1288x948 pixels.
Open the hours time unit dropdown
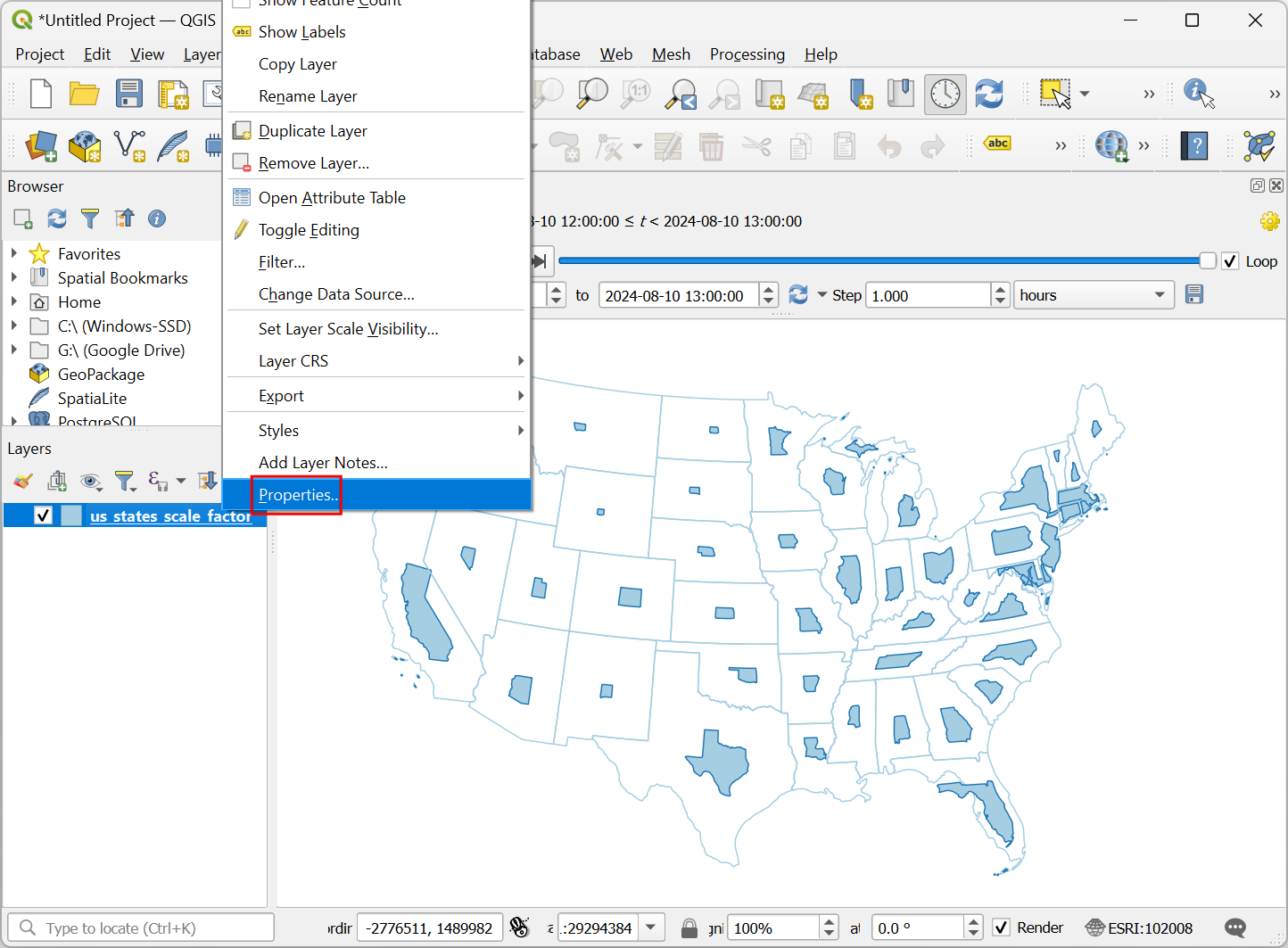[x=1094, y=295]
